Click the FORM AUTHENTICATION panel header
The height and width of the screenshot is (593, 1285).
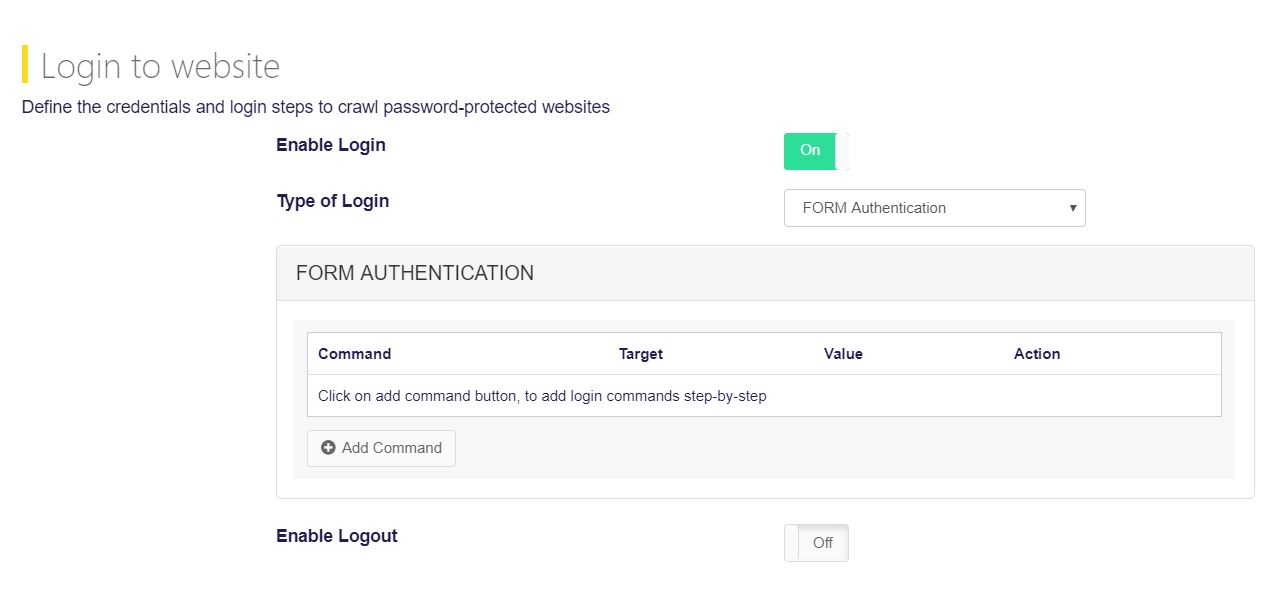pyautogui.click(x=765, y=273)
